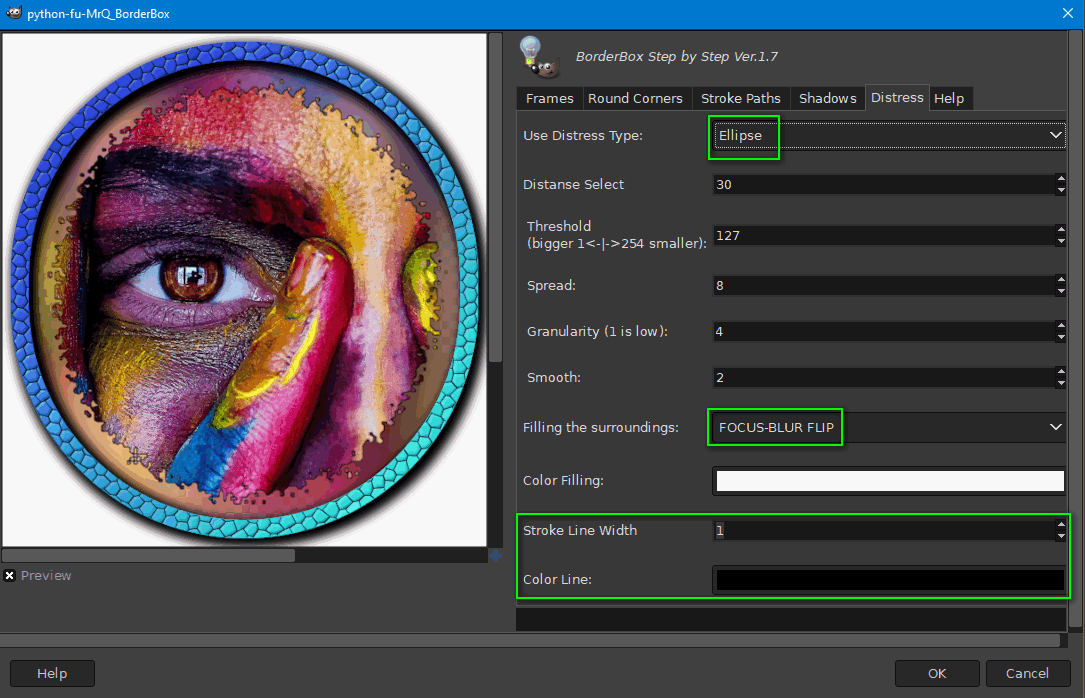The width and height of the screenshot is (1085, 698).
Task: Open the Help tab
Action: click(x=949, y=98)
